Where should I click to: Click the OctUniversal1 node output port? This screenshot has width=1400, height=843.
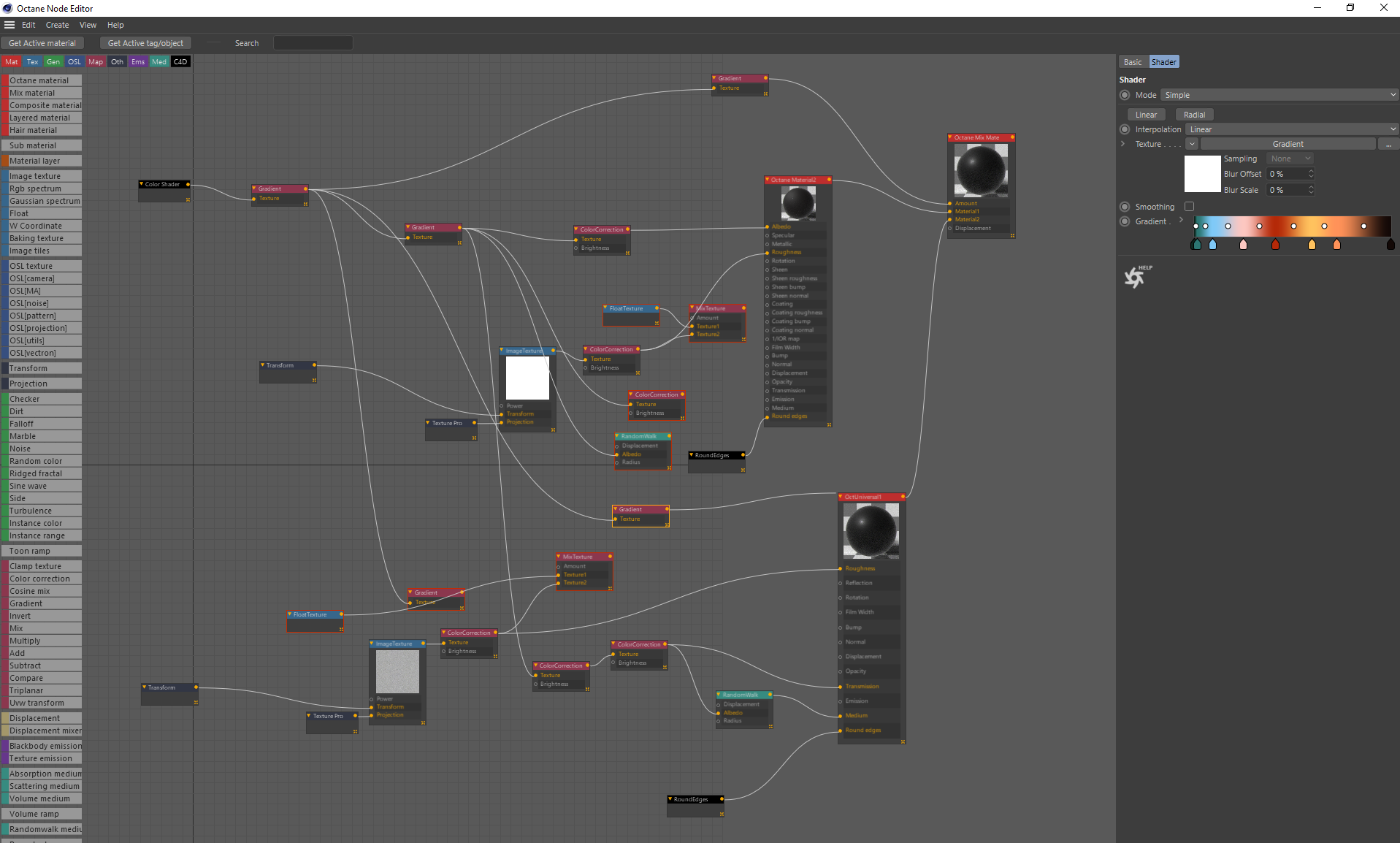coord(903,497)
